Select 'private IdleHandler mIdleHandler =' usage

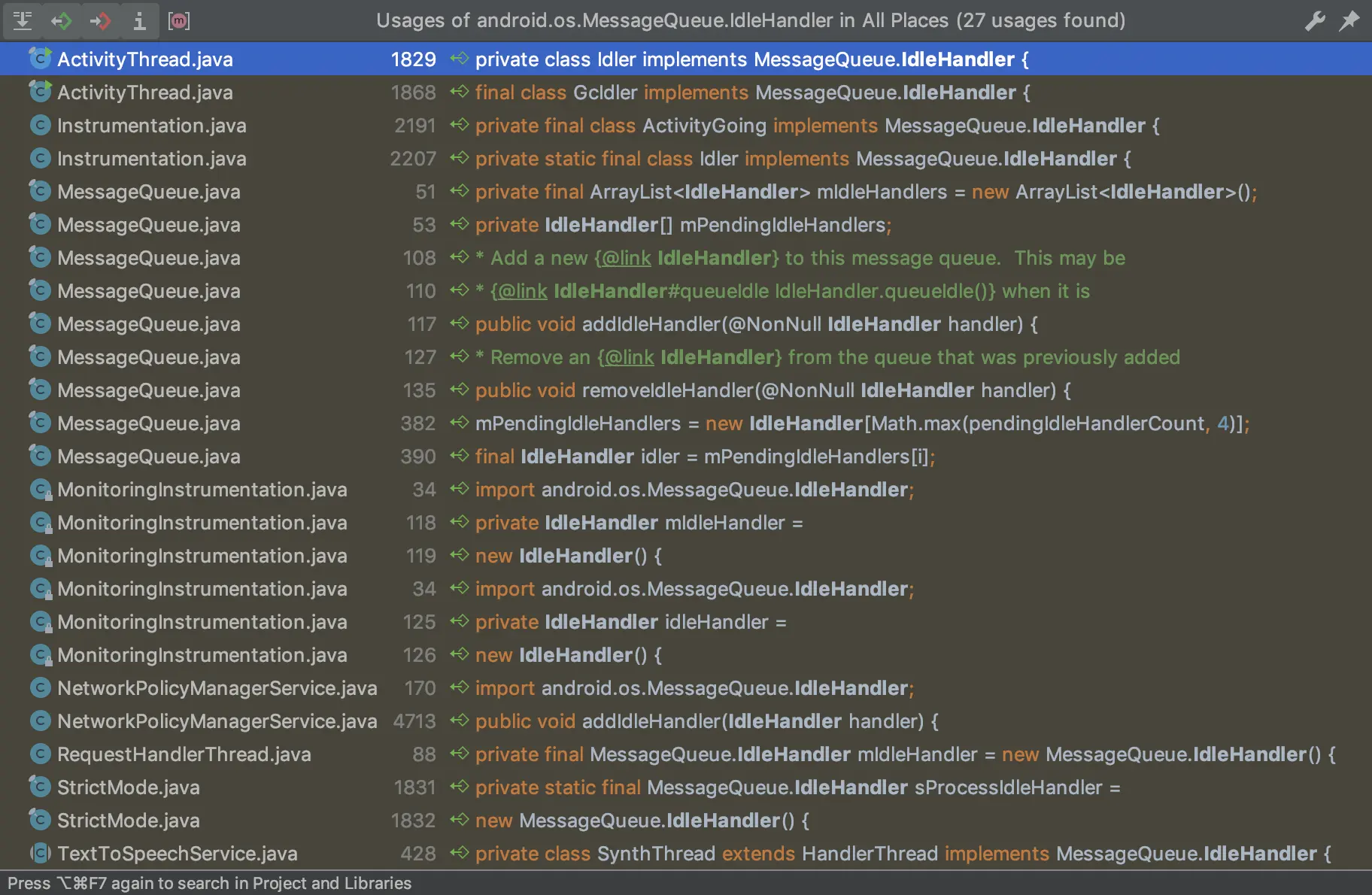639,522
